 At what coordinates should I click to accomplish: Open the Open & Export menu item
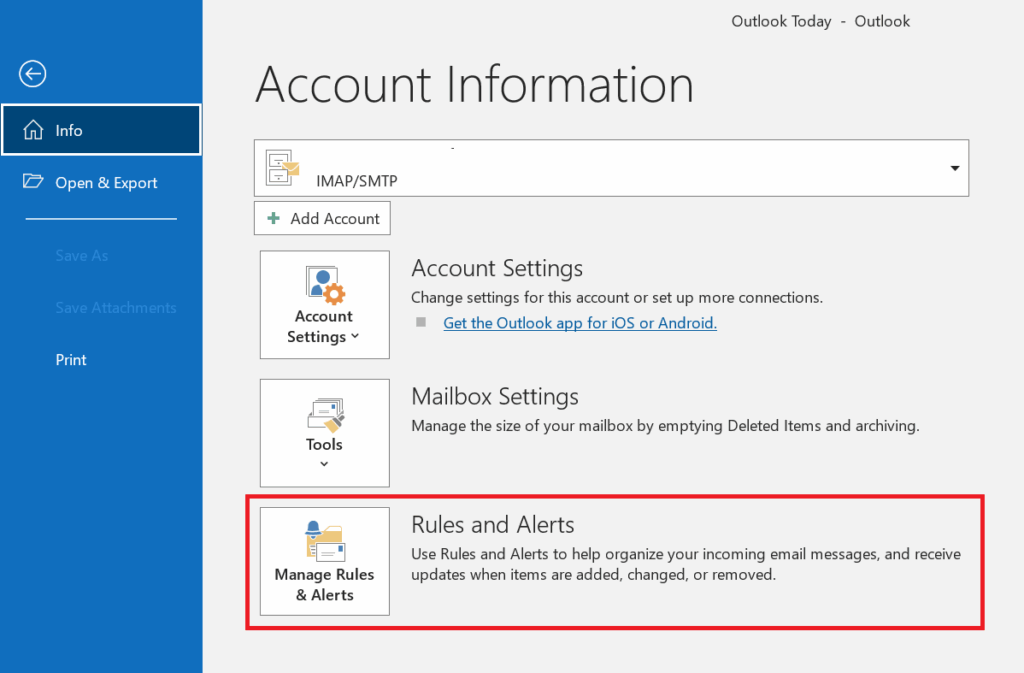point(101,182)
